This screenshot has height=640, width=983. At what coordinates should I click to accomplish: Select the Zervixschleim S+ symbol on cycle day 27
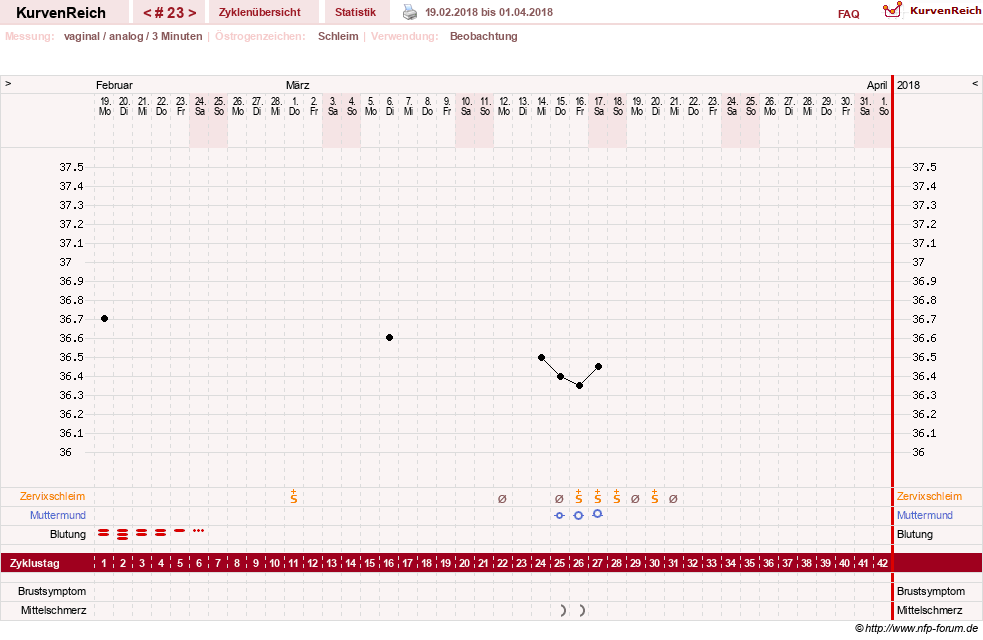pyautogui.click(x=597, y=497)
